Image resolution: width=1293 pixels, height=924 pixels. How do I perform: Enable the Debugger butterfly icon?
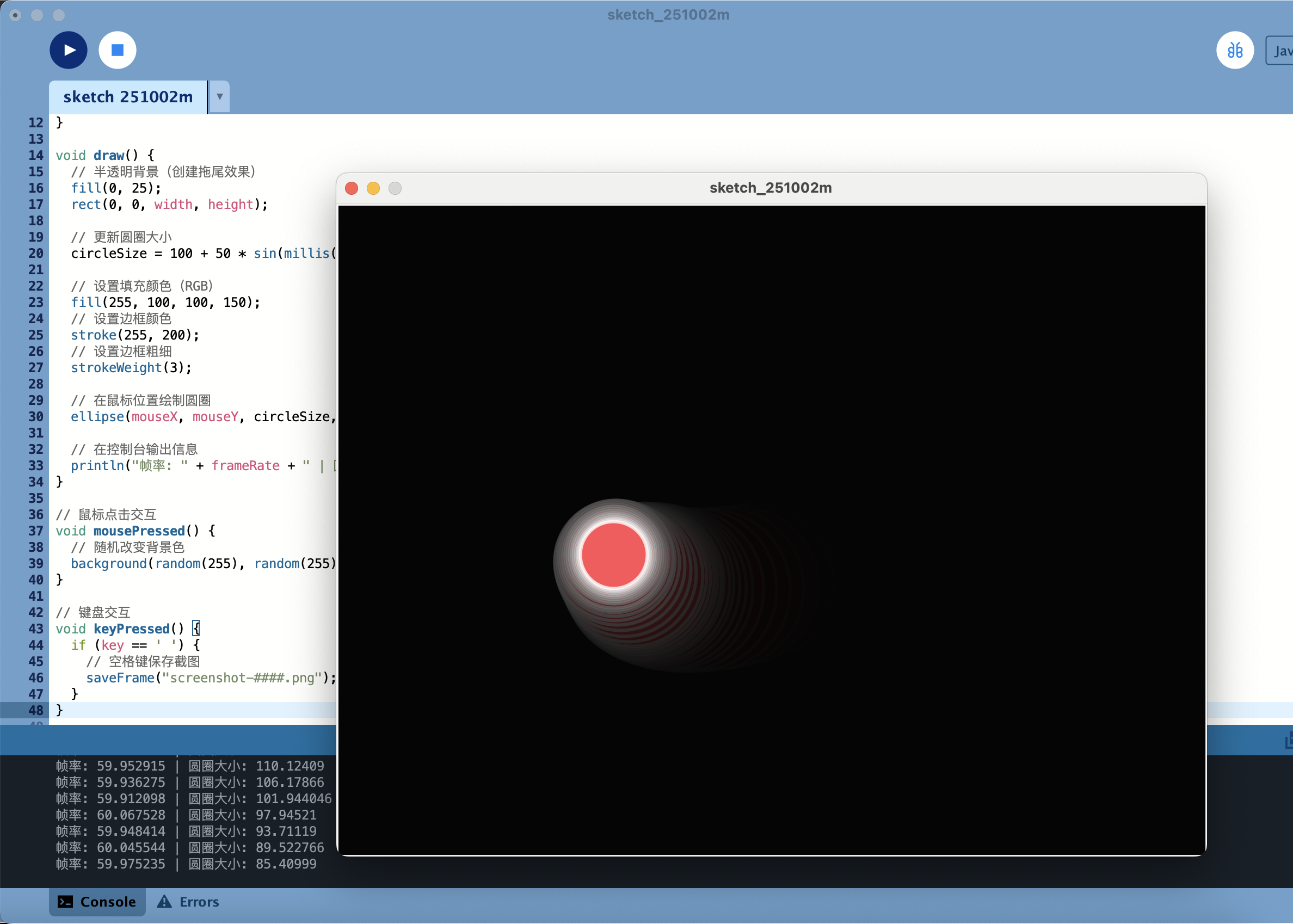tap(1234, 50)
